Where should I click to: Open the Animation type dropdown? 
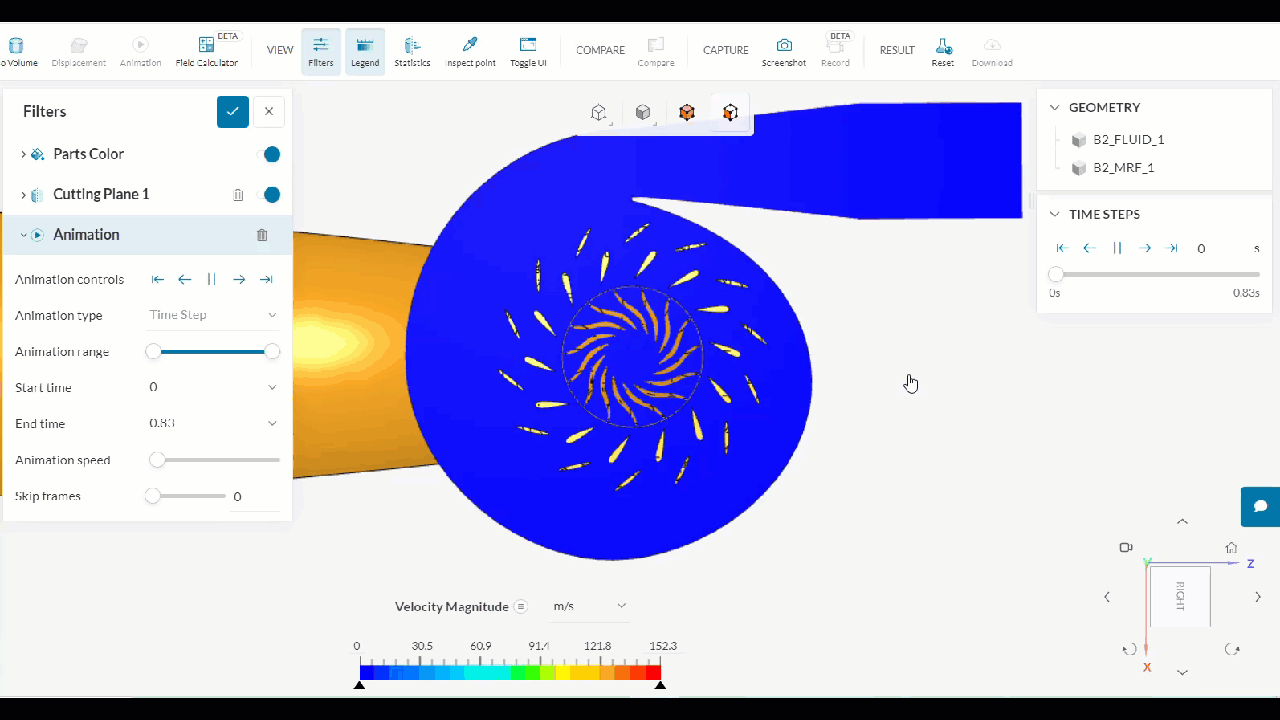(x=213, y=315)
